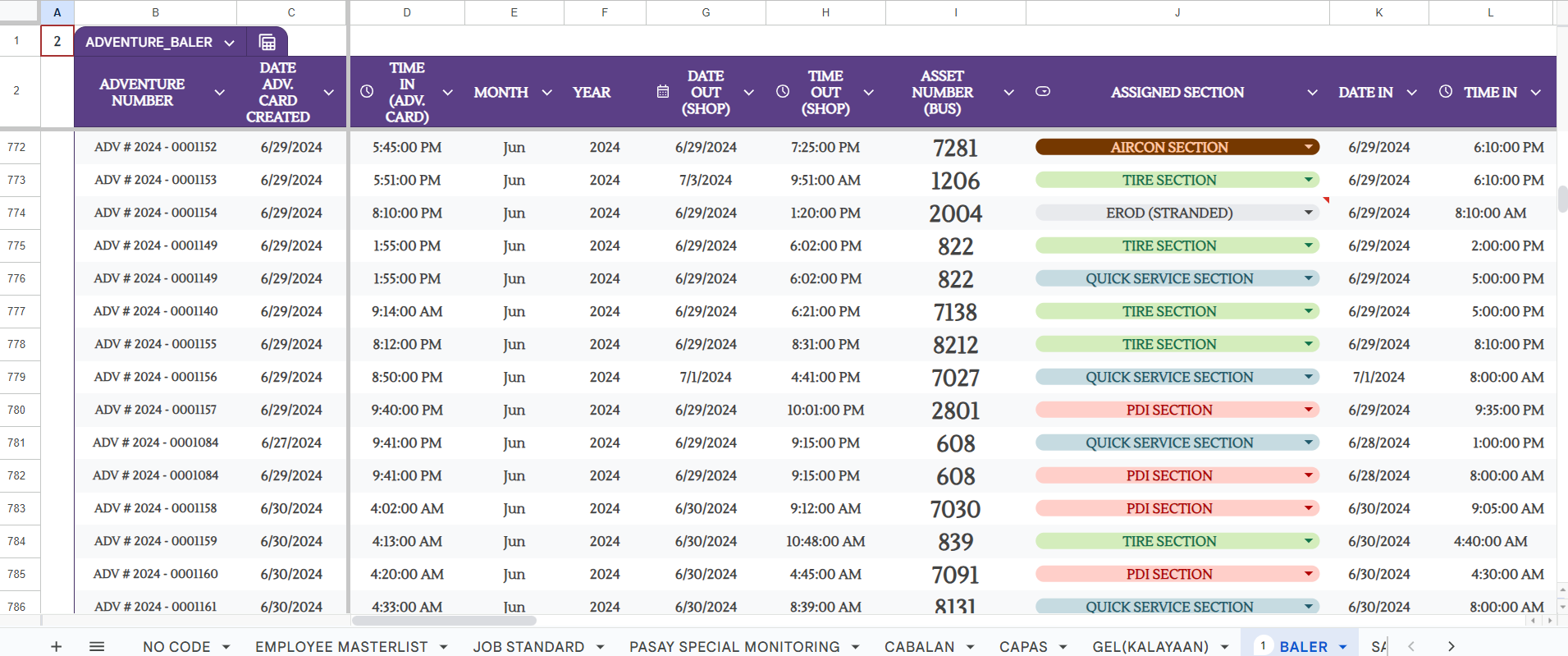Open last TIME IN column dropdown arrow
This screenshot has height=656, width=1568.
(1535, 93)
